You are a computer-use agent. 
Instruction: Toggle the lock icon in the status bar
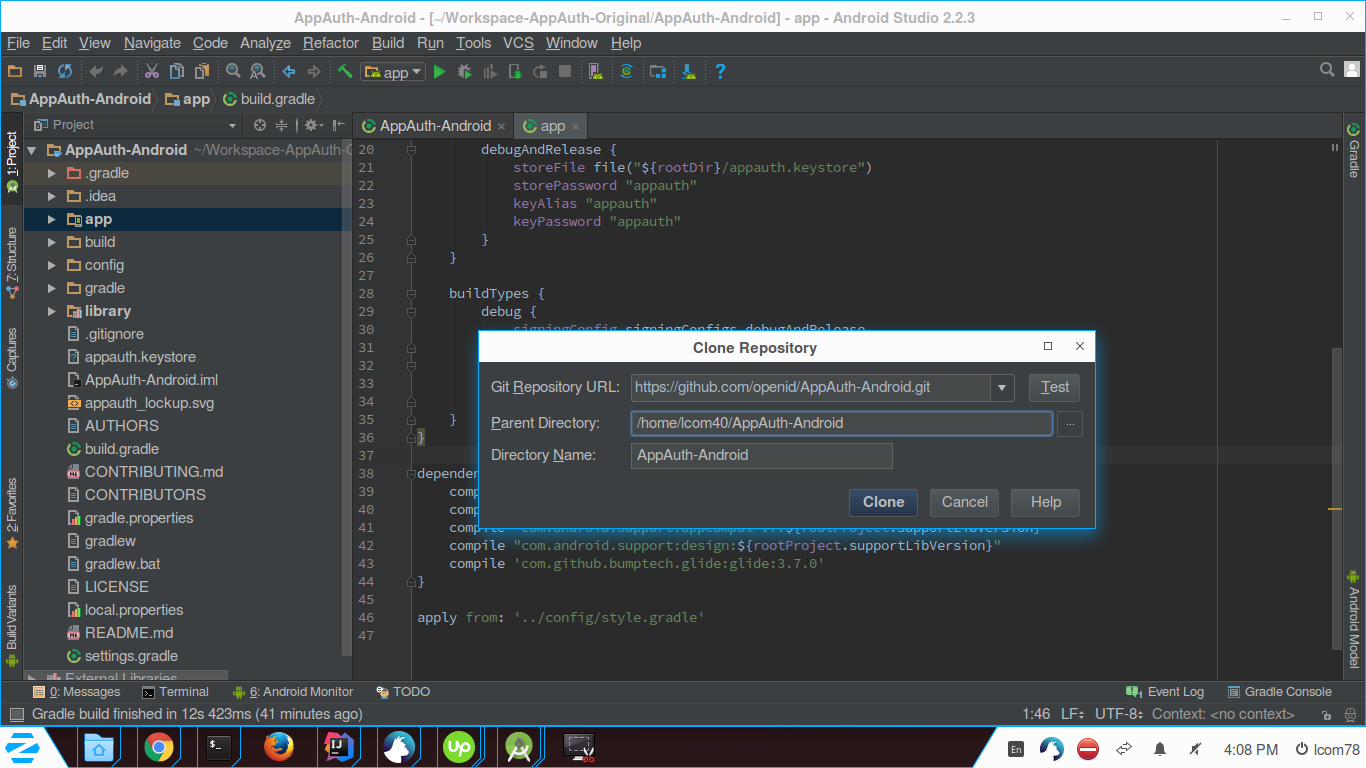(1326, 713)
